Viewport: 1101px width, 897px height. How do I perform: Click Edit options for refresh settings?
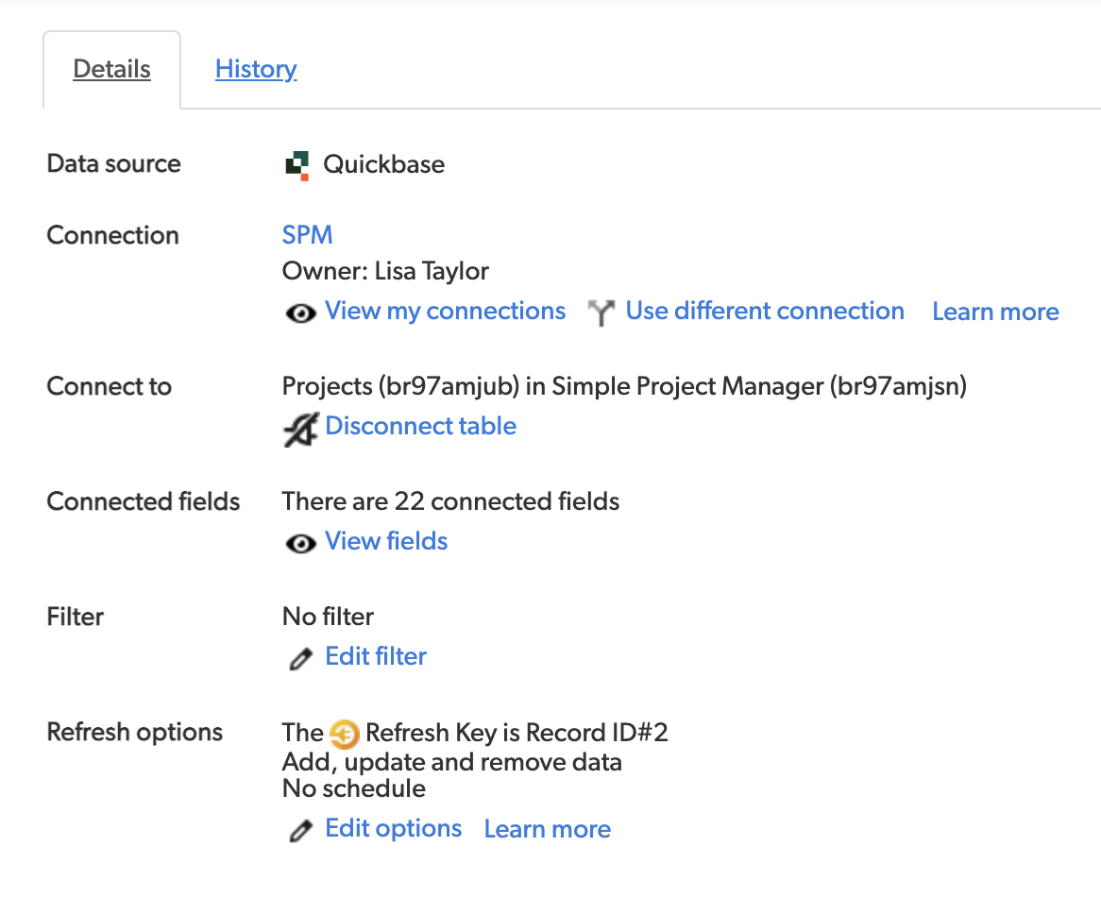(393, 828)
